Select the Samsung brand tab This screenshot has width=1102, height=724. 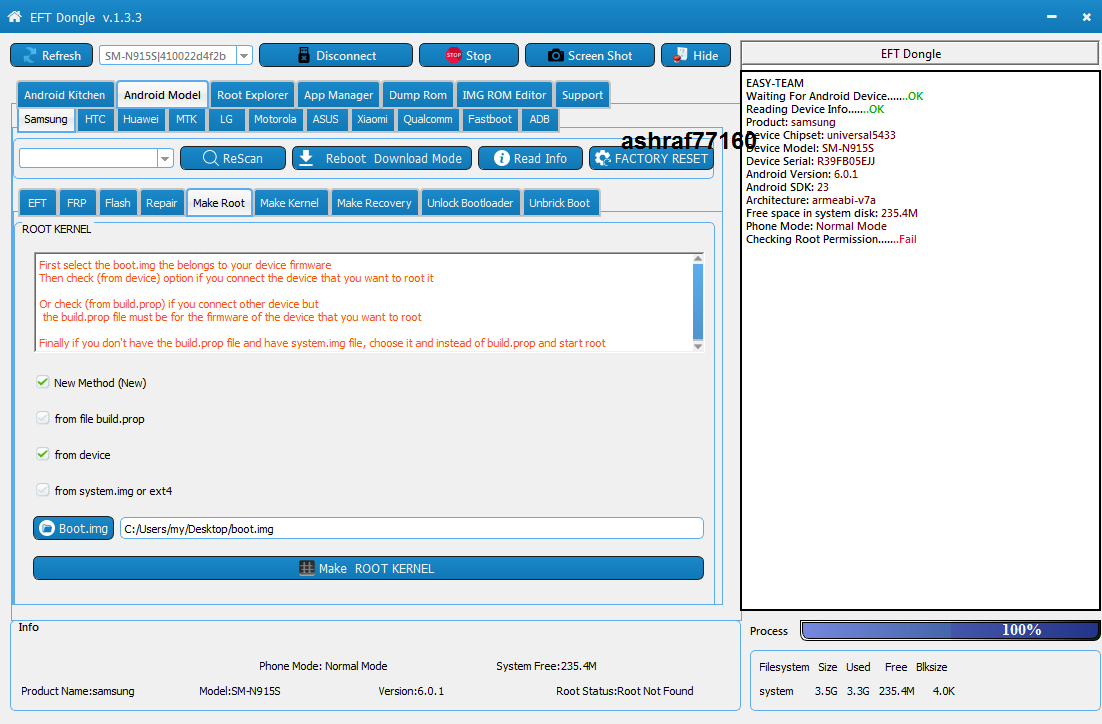coord(46,119)
